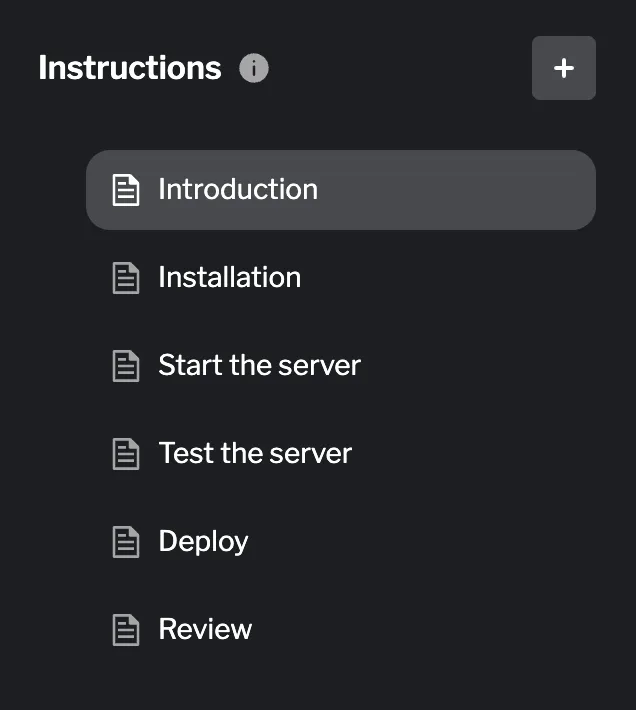
Task: Click the file icon beside Test the server
Action: click(126, 454)
